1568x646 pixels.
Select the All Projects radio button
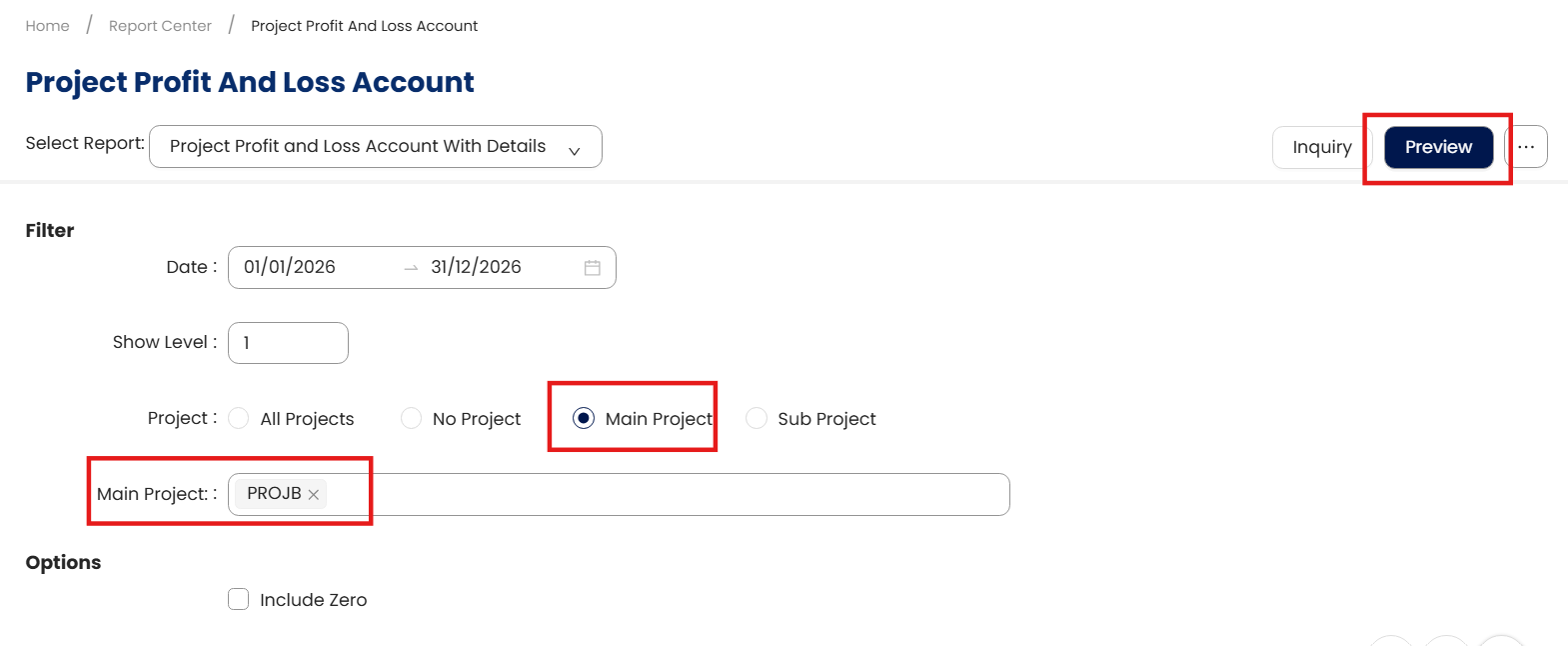(x=239, y=418)
